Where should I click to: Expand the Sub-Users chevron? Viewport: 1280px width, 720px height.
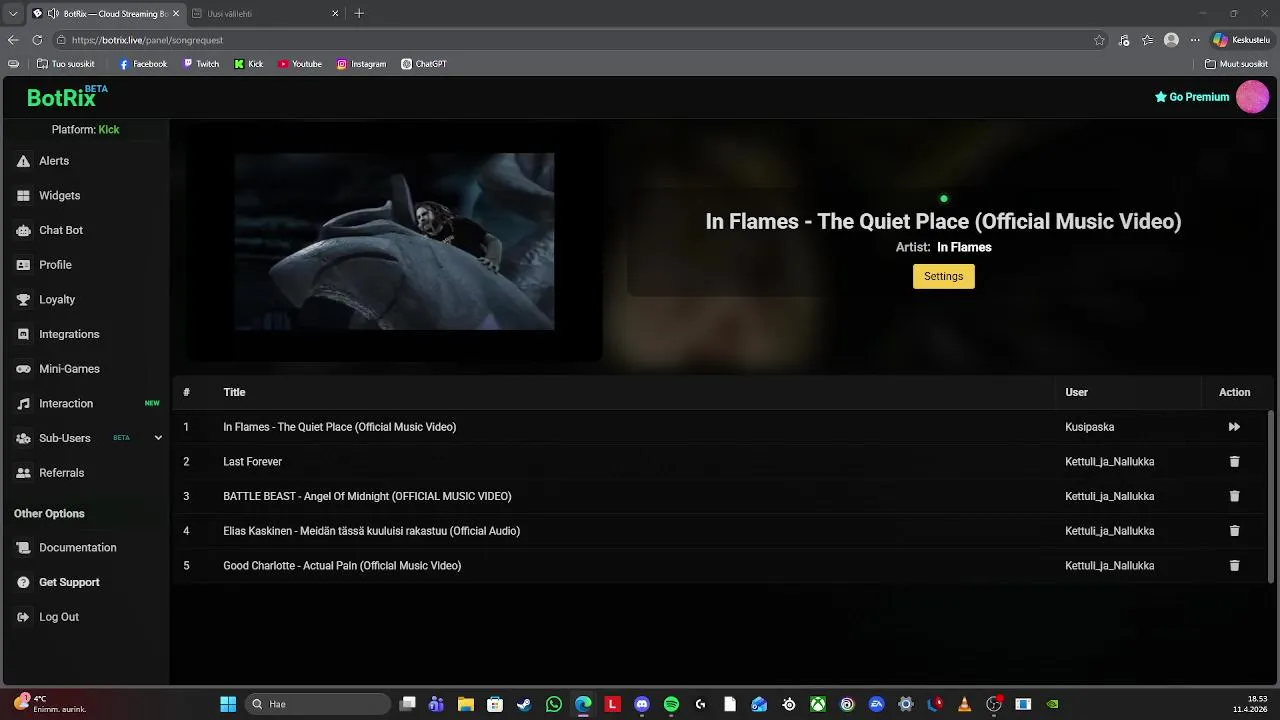[x=158, y=438]
